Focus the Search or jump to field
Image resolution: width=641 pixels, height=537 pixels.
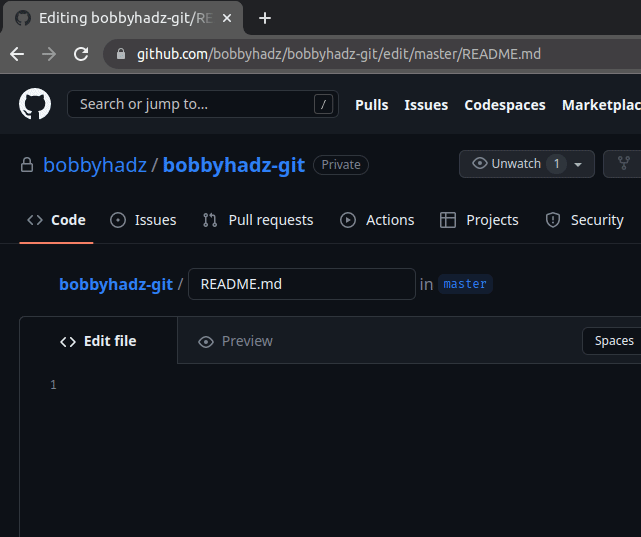pos(203,104)
